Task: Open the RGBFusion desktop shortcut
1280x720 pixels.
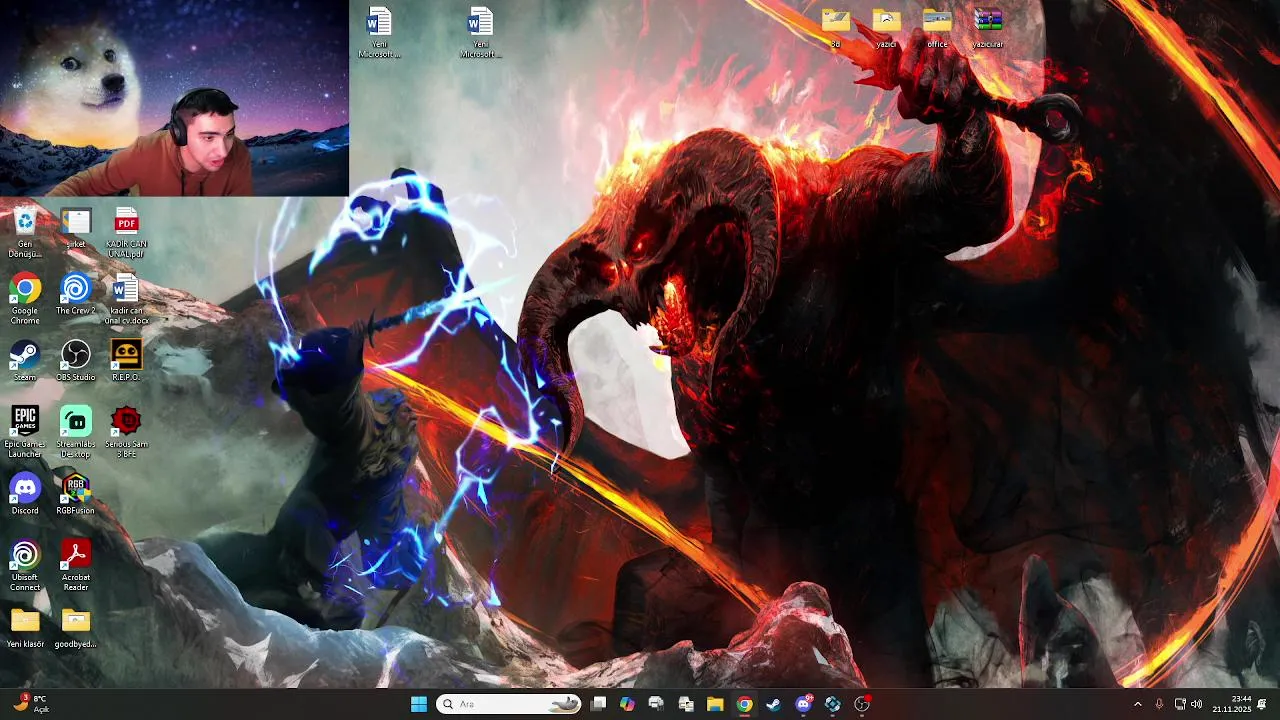Action: coord(76,495)
